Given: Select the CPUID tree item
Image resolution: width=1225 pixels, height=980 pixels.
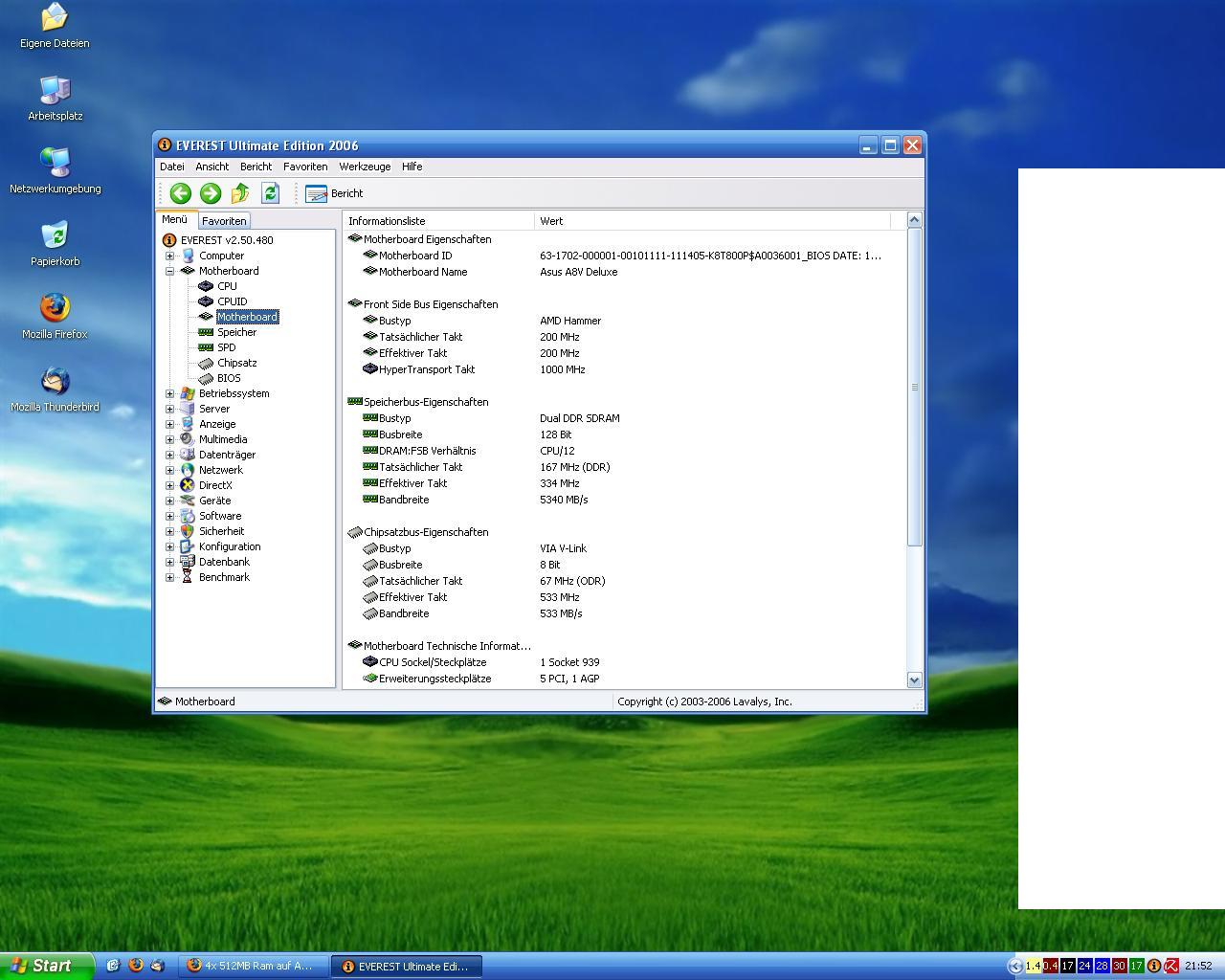Looking at the screenshot, I should 232,301.
